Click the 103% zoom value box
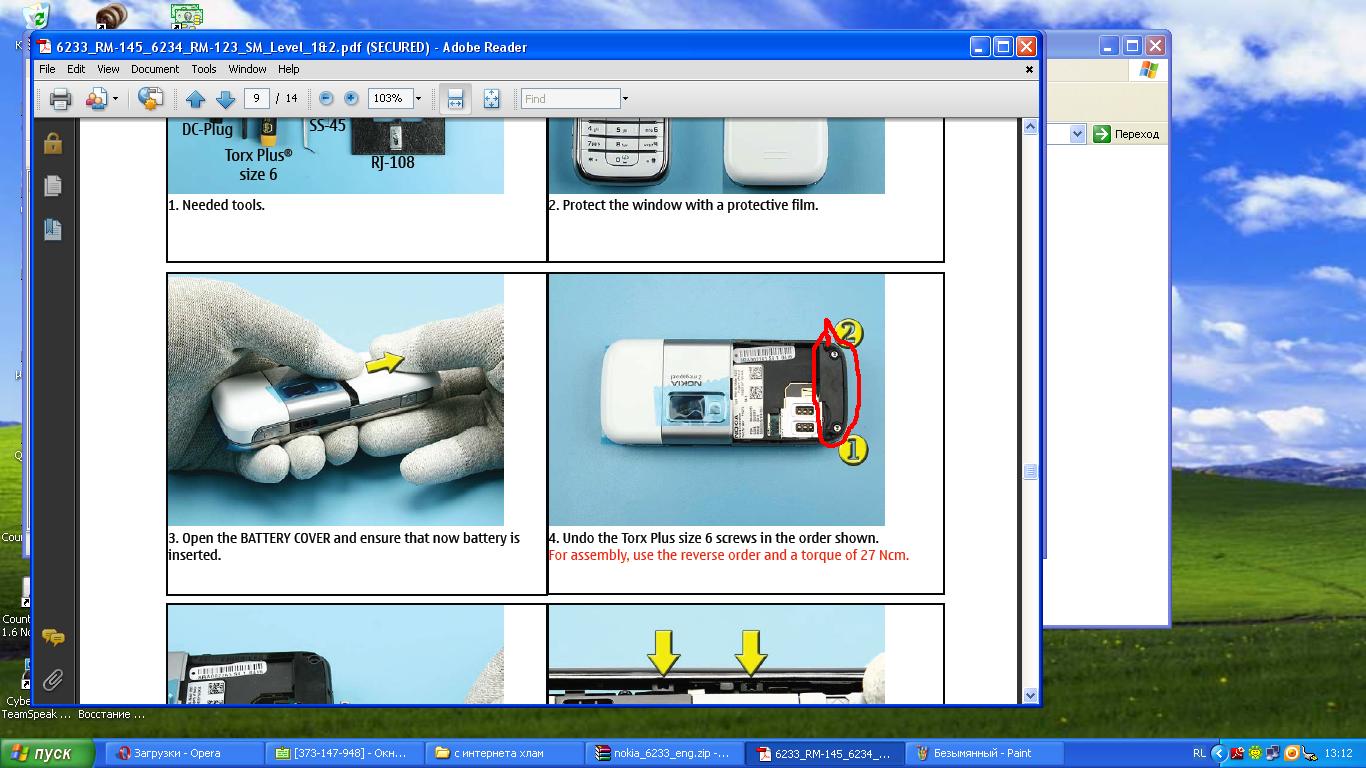Image resolution: width=1366 pixels, height=768 pixels. tap(389, 98)
